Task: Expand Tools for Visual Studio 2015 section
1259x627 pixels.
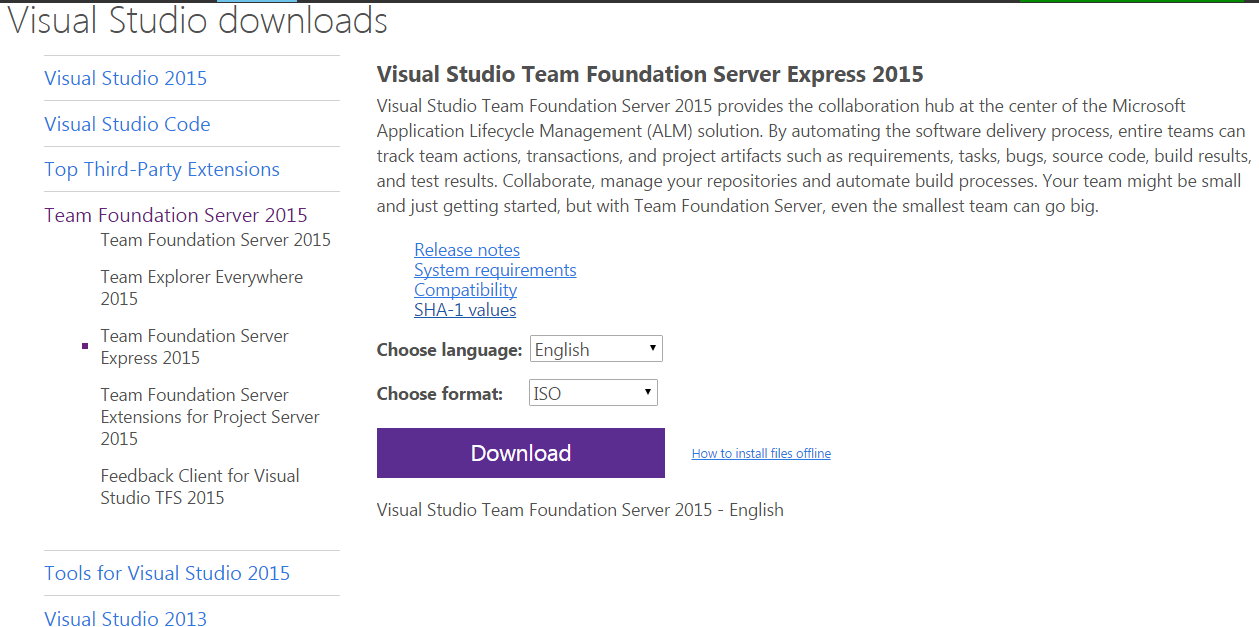Action: (x=166, y=573)
